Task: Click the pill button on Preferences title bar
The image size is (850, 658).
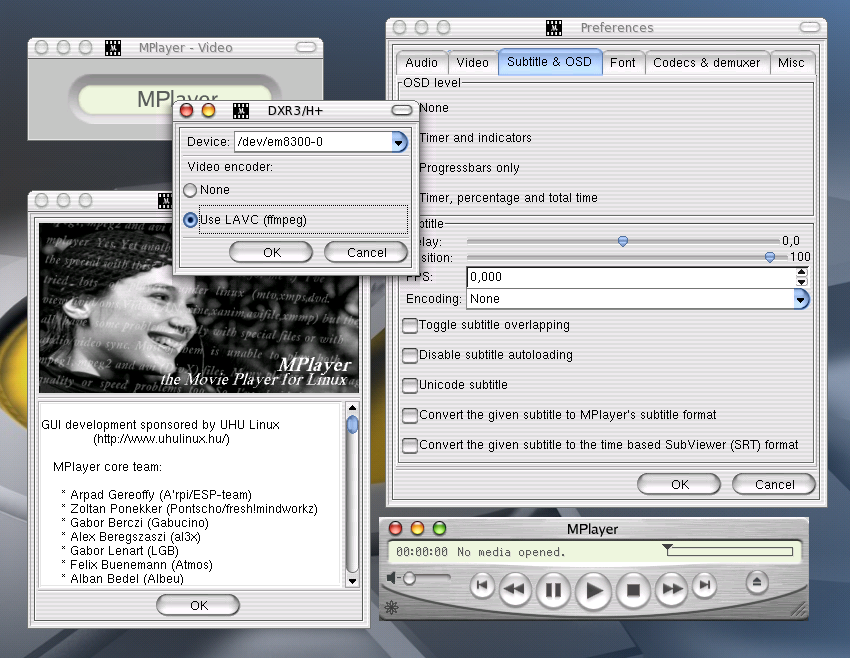Action: click(810, 27)
